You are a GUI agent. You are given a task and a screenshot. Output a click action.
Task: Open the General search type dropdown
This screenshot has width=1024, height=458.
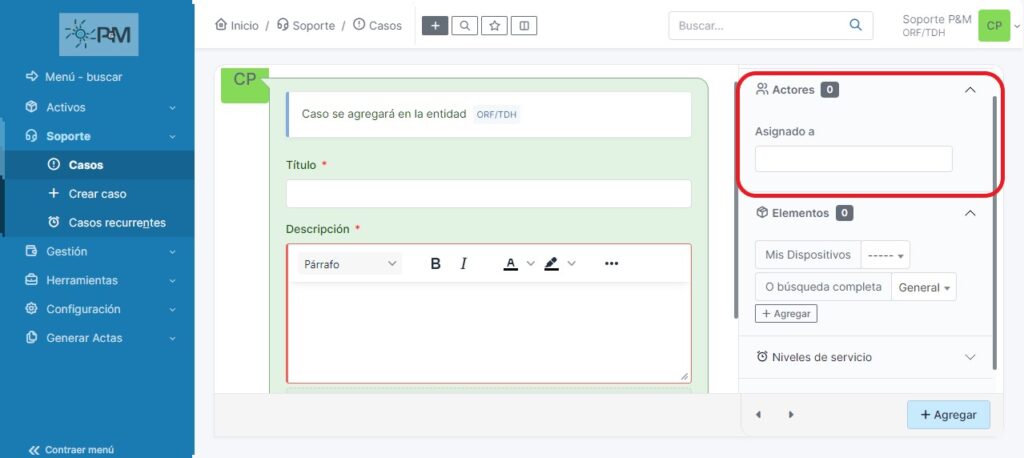923,287
